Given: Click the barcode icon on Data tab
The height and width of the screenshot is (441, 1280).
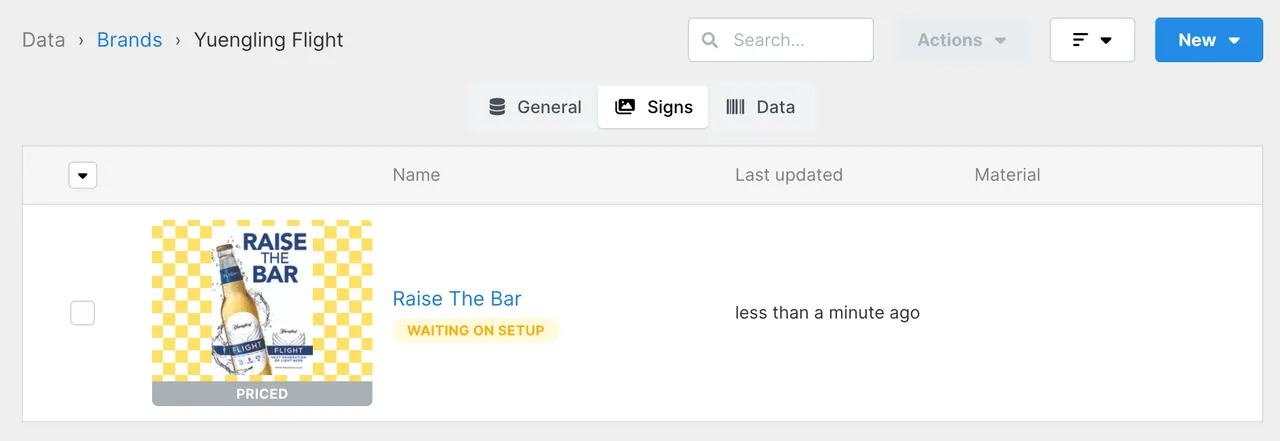Looking at the screenshot, I should pos(735,107).
